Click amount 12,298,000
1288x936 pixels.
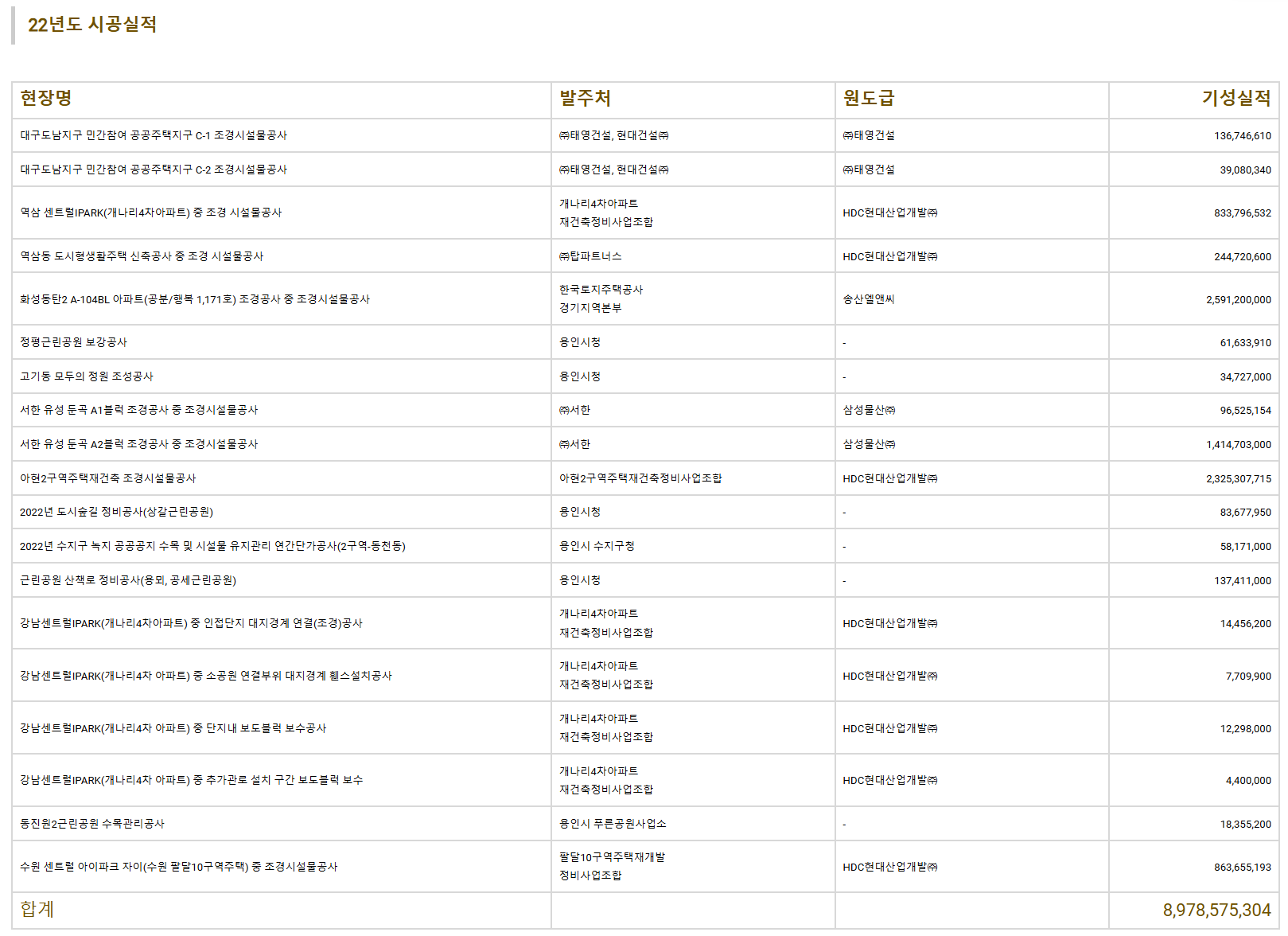pos(1245,729)
